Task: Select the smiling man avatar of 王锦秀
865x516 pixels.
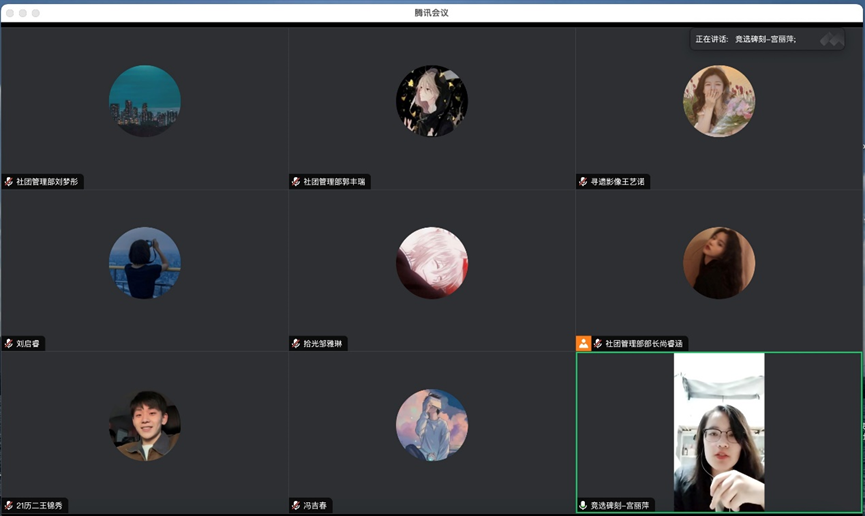Action: pos(145,425)
